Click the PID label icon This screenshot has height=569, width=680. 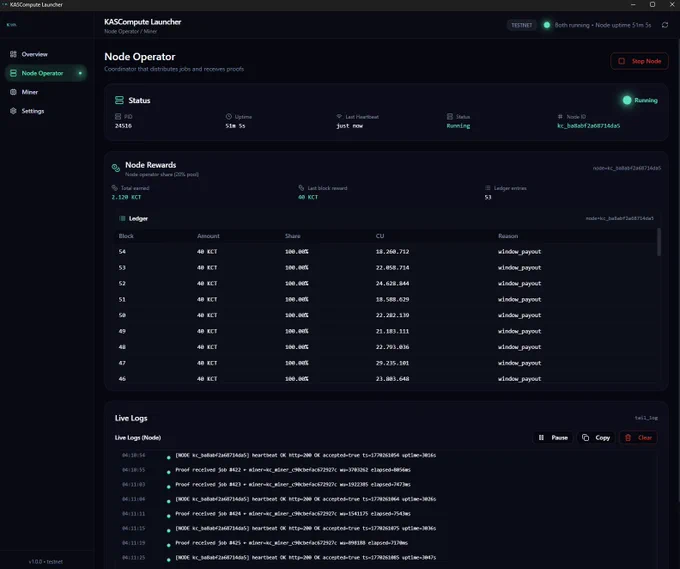pos(118,117)
